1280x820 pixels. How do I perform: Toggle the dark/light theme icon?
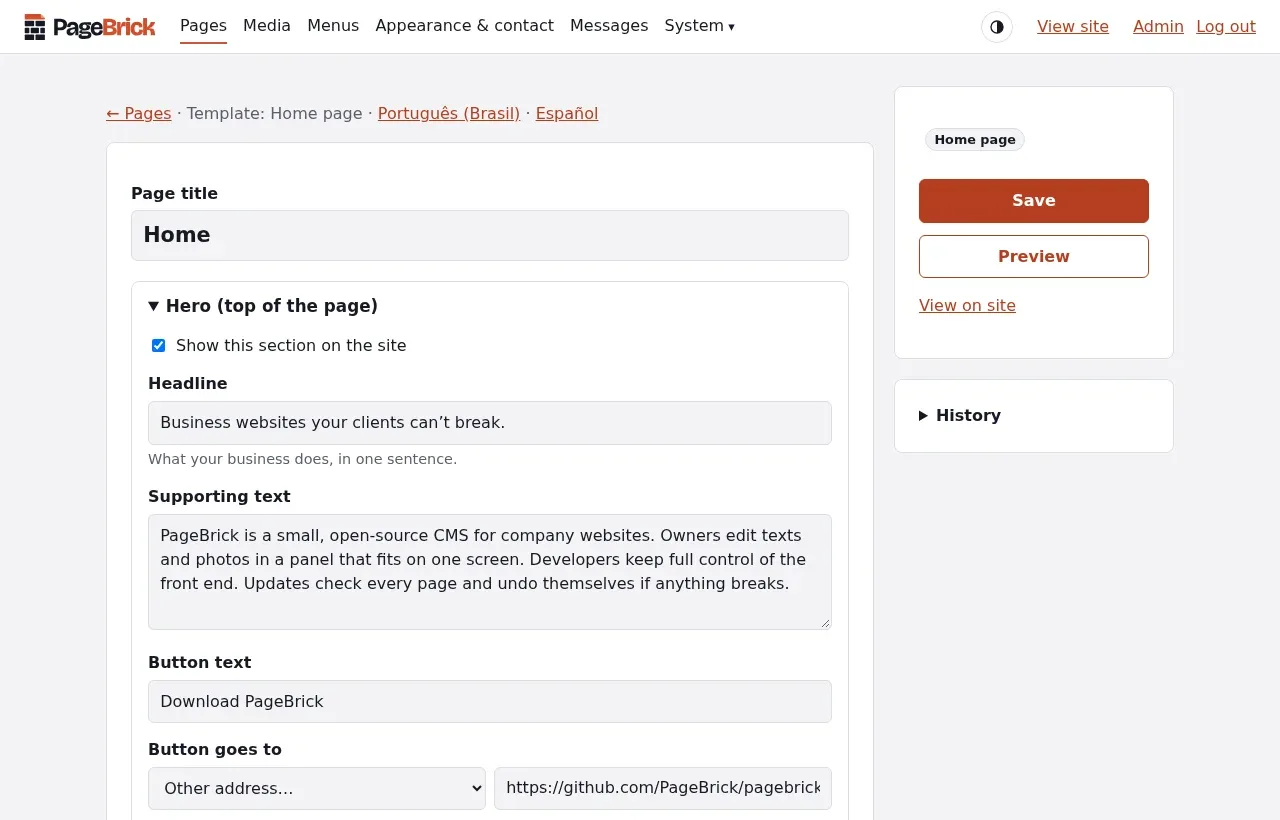coord(997,27)
